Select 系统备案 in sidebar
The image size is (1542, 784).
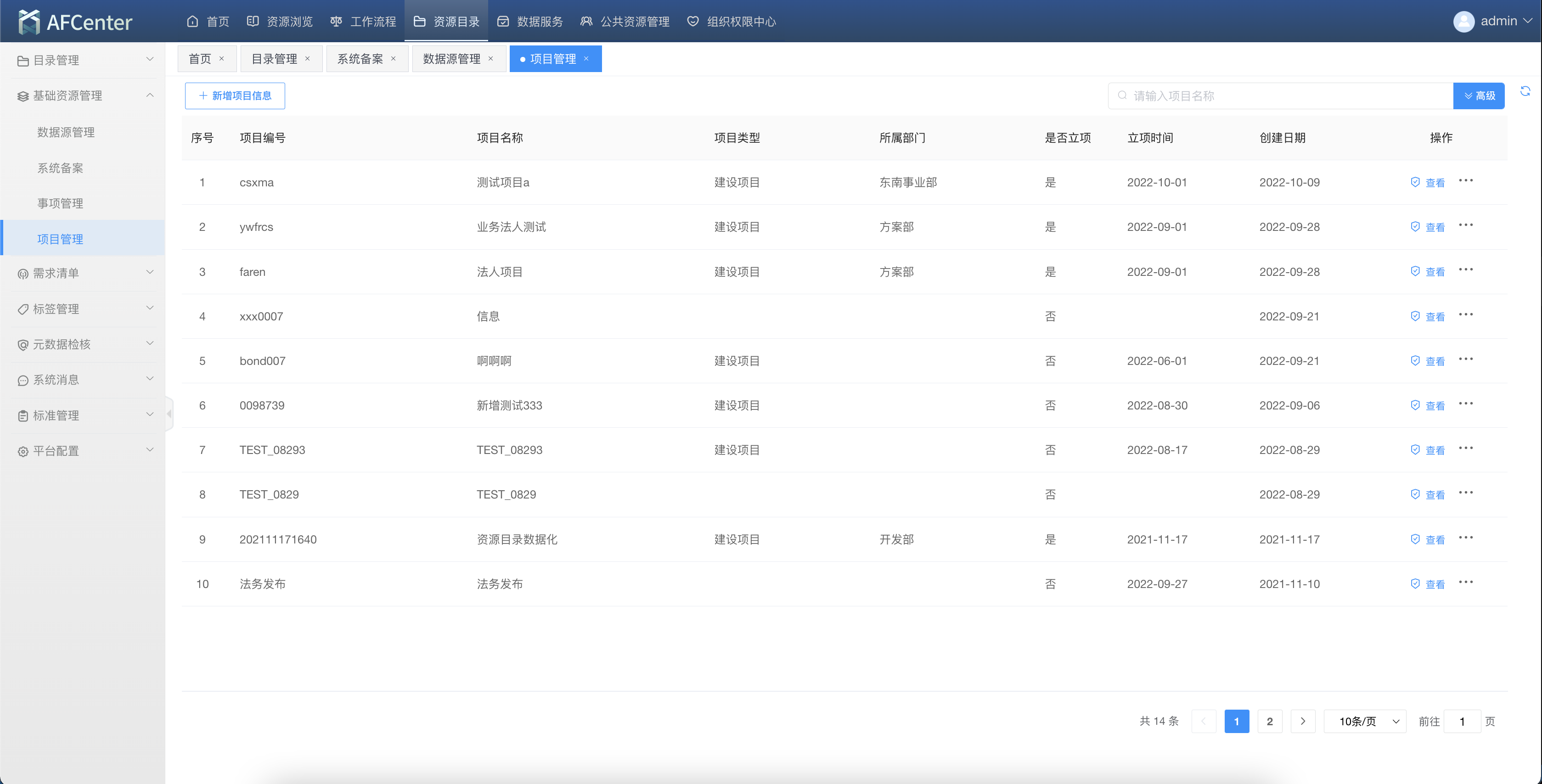tap(83, 168)
